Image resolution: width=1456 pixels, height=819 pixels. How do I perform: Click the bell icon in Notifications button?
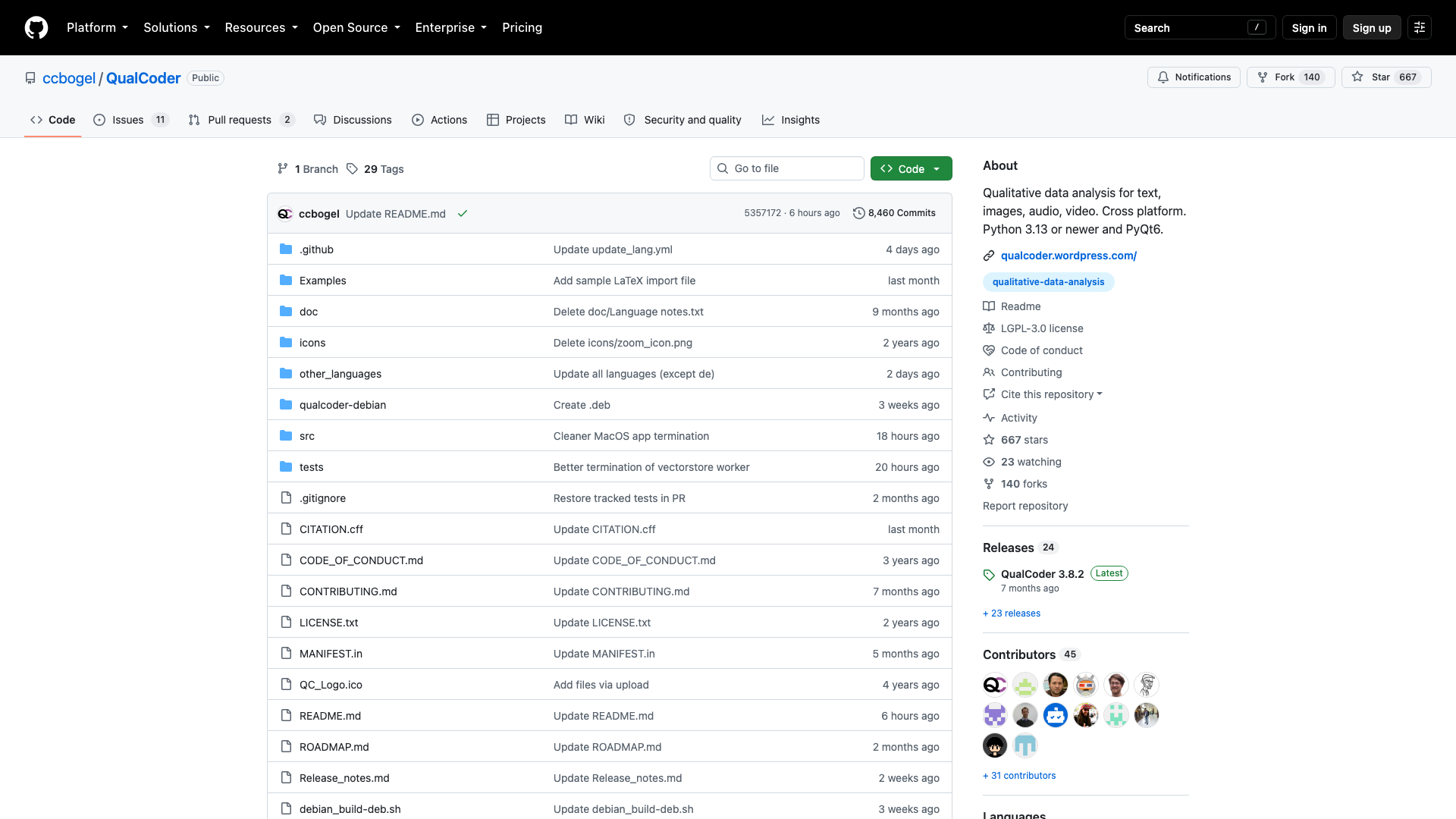[x=1163, y=77]
